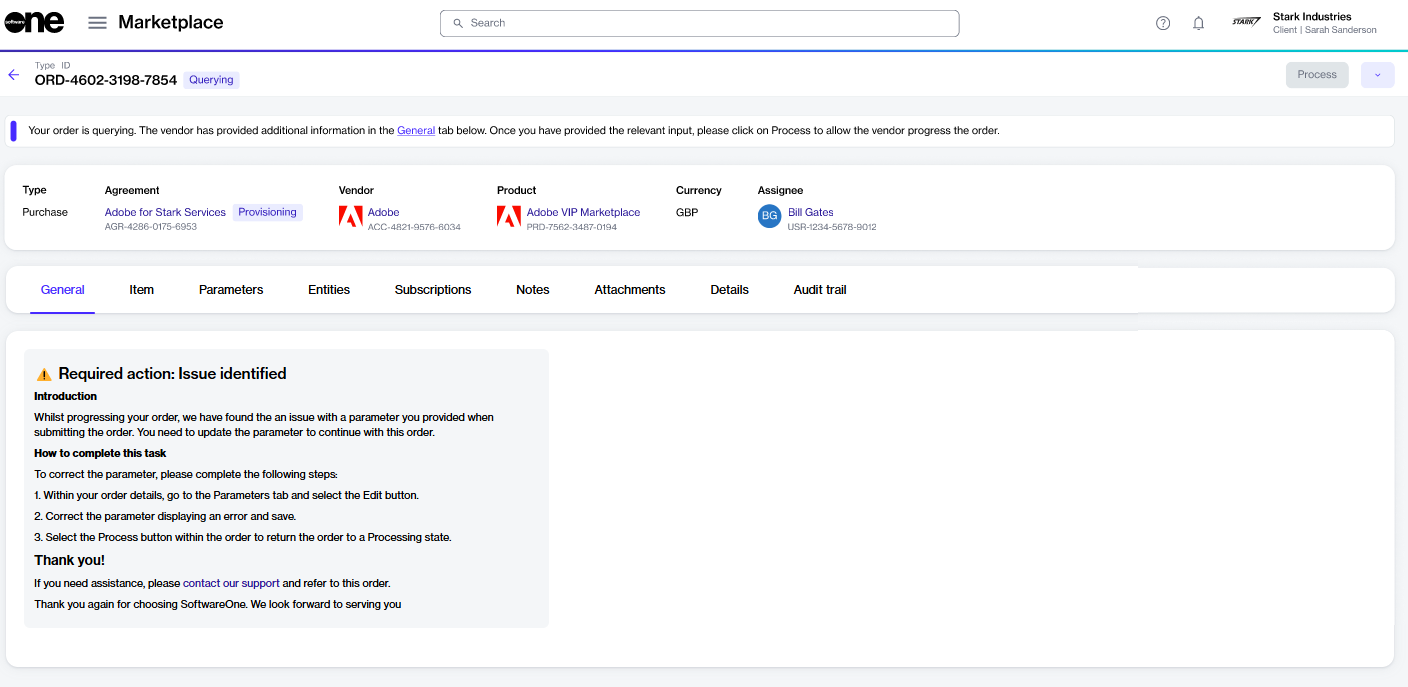Open the notifications bell

click(1198, 23)
